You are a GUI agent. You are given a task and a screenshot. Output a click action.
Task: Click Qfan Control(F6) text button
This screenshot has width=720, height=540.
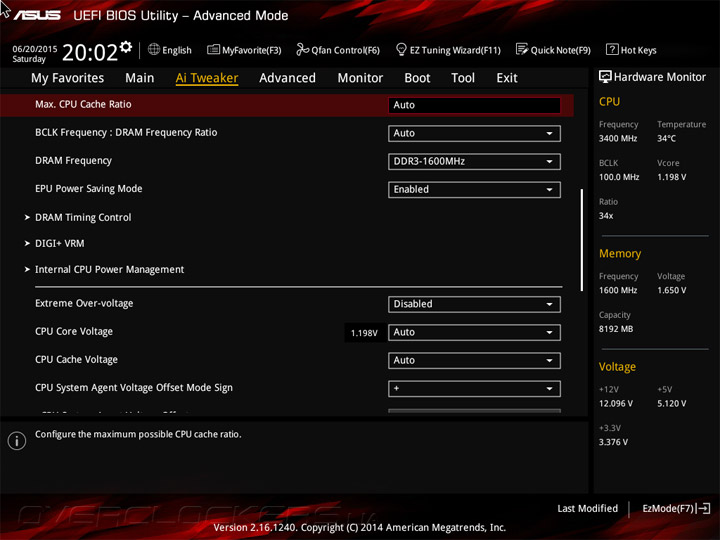[345, 50]
